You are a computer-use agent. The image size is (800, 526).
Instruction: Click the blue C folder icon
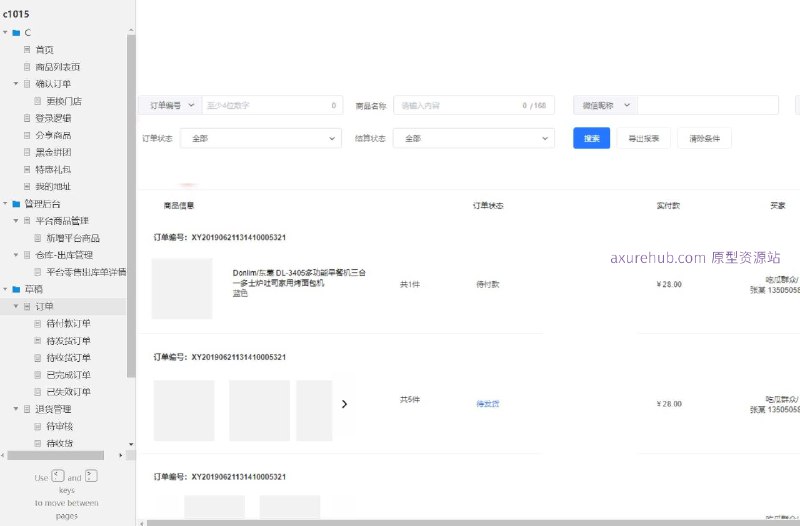[16, 33]
